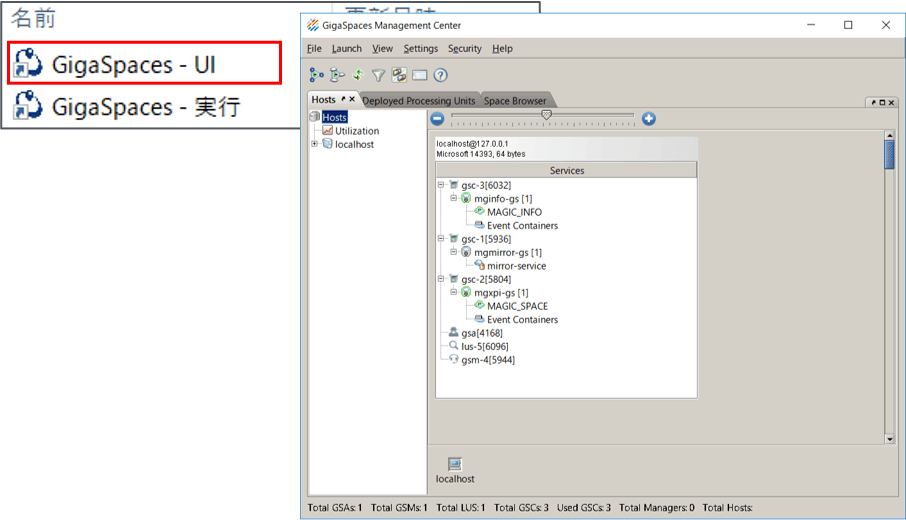The height and width of the screenshot is (520, 906).
Task: Expand the localhost node in Hosts tree
Action: pos(315,144)
